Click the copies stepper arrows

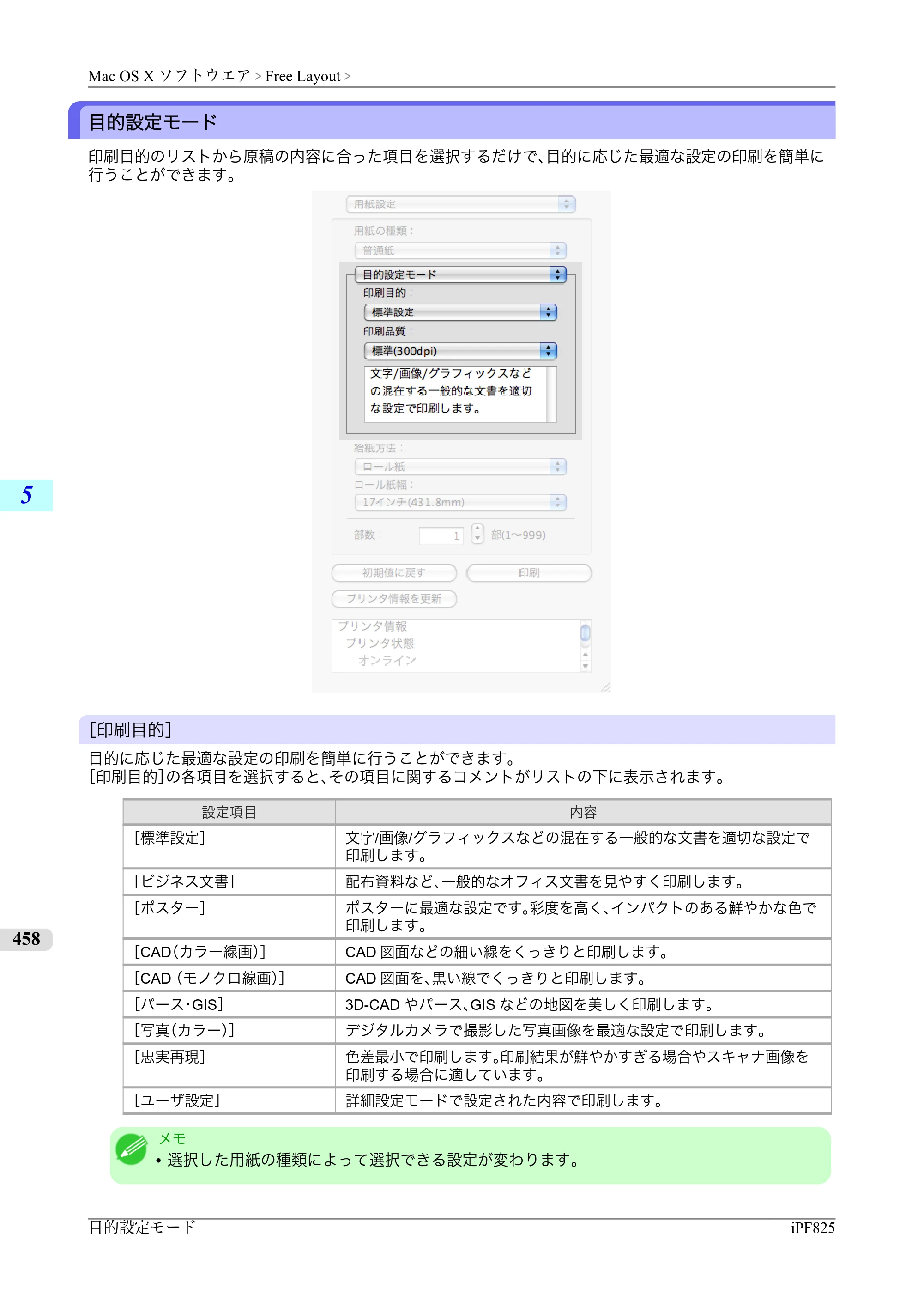pos(477,534)
